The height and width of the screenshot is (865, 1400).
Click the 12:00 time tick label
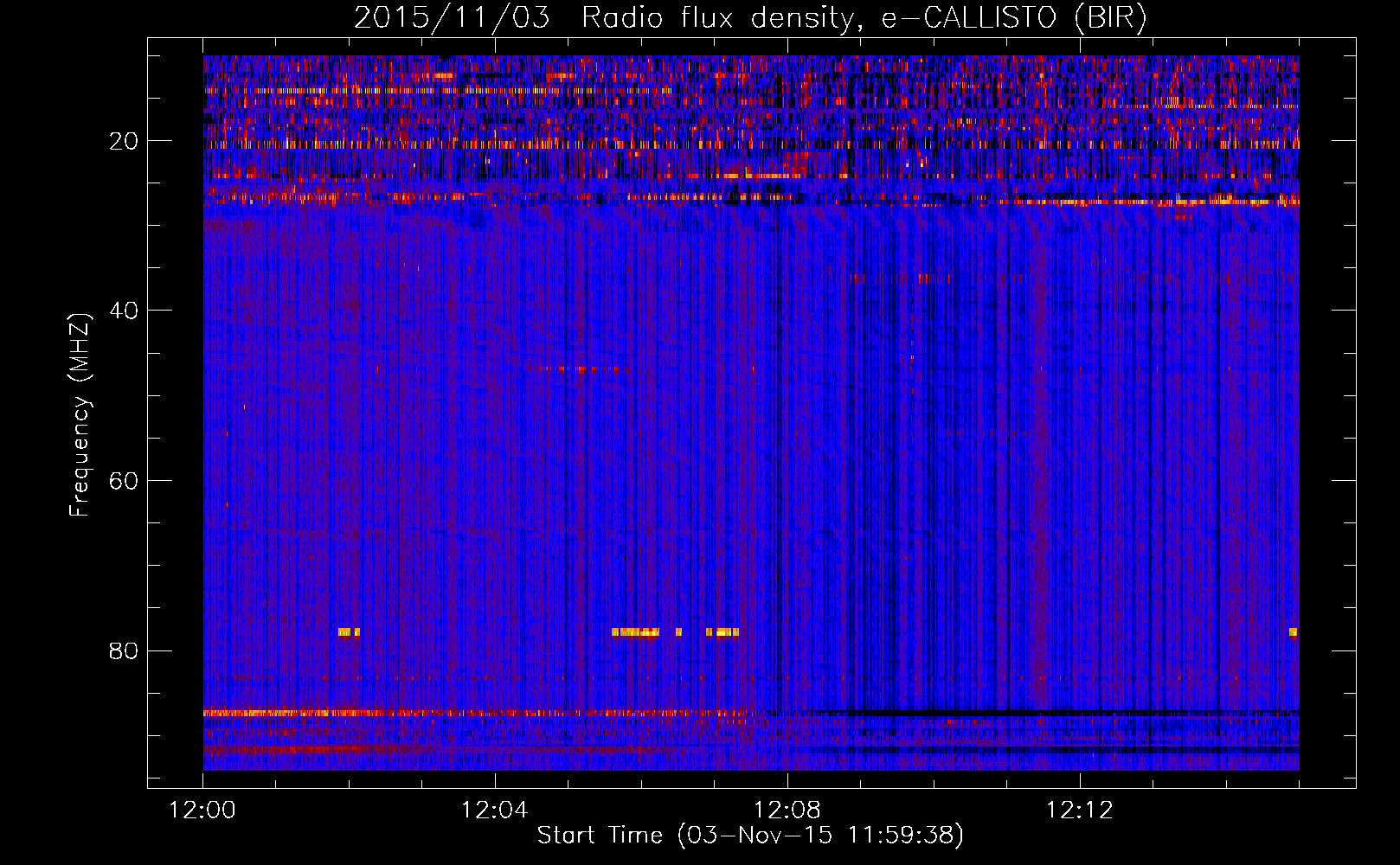[202, 811]
